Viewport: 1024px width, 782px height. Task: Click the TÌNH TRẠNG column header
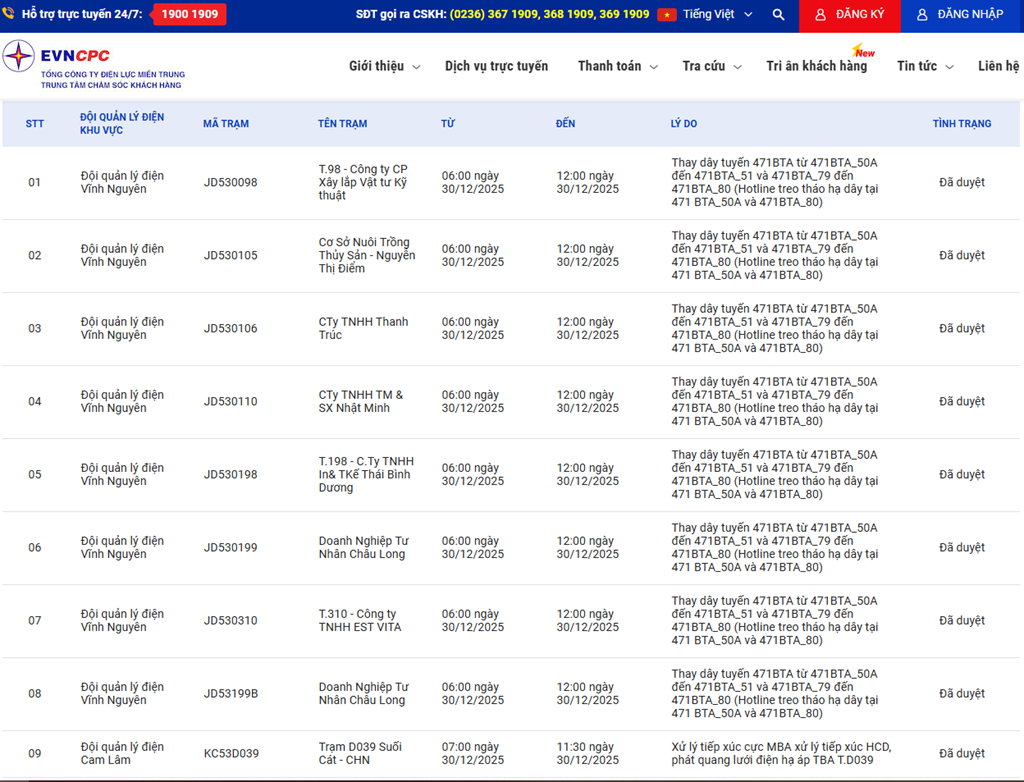point(961,124)
